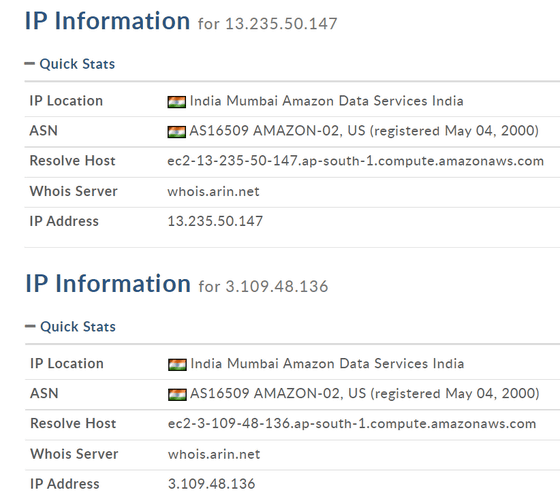Click first 'India Mumbai Amazon Data Services India' value
The width and height of the screenshot is (560, 503).
click(x=326, y=101)
